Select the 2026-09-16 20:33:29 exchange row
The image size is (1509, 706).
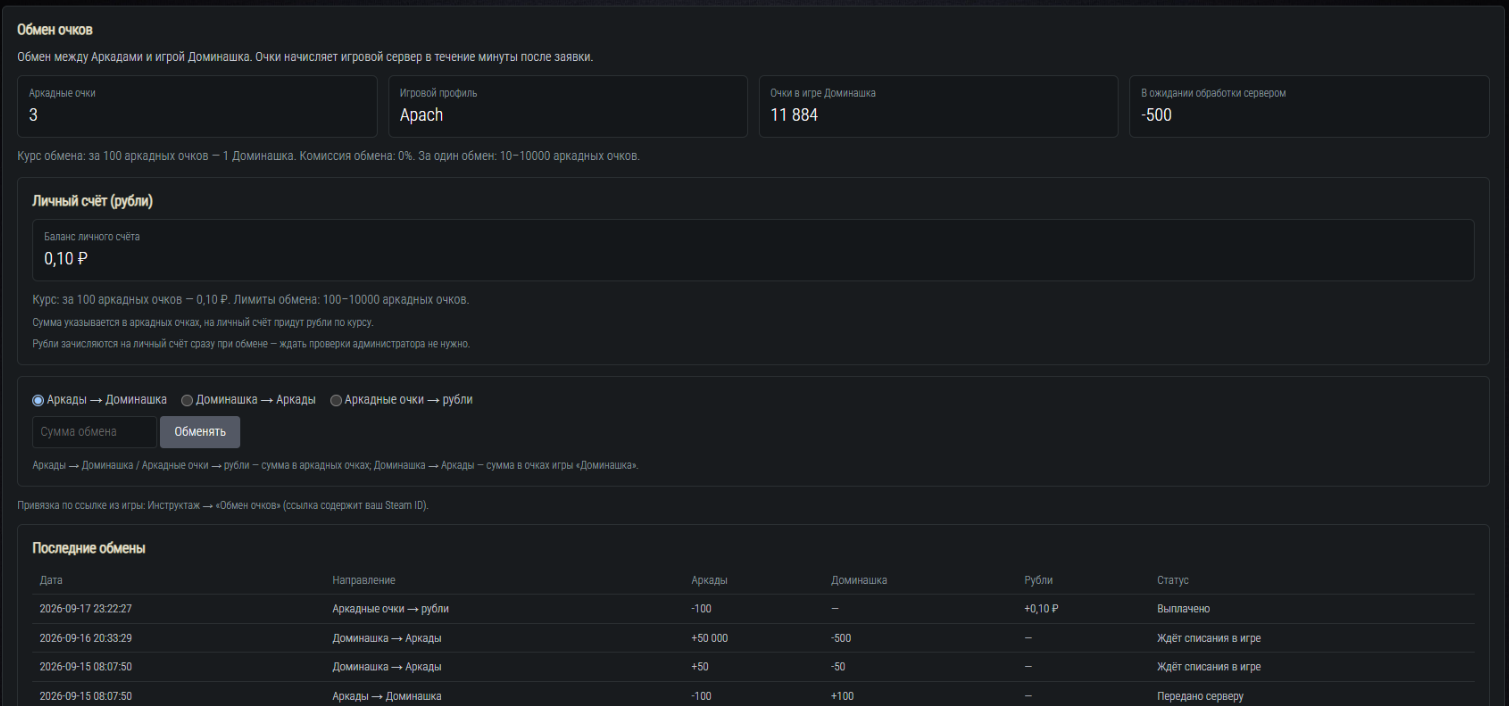coord(753,638)
